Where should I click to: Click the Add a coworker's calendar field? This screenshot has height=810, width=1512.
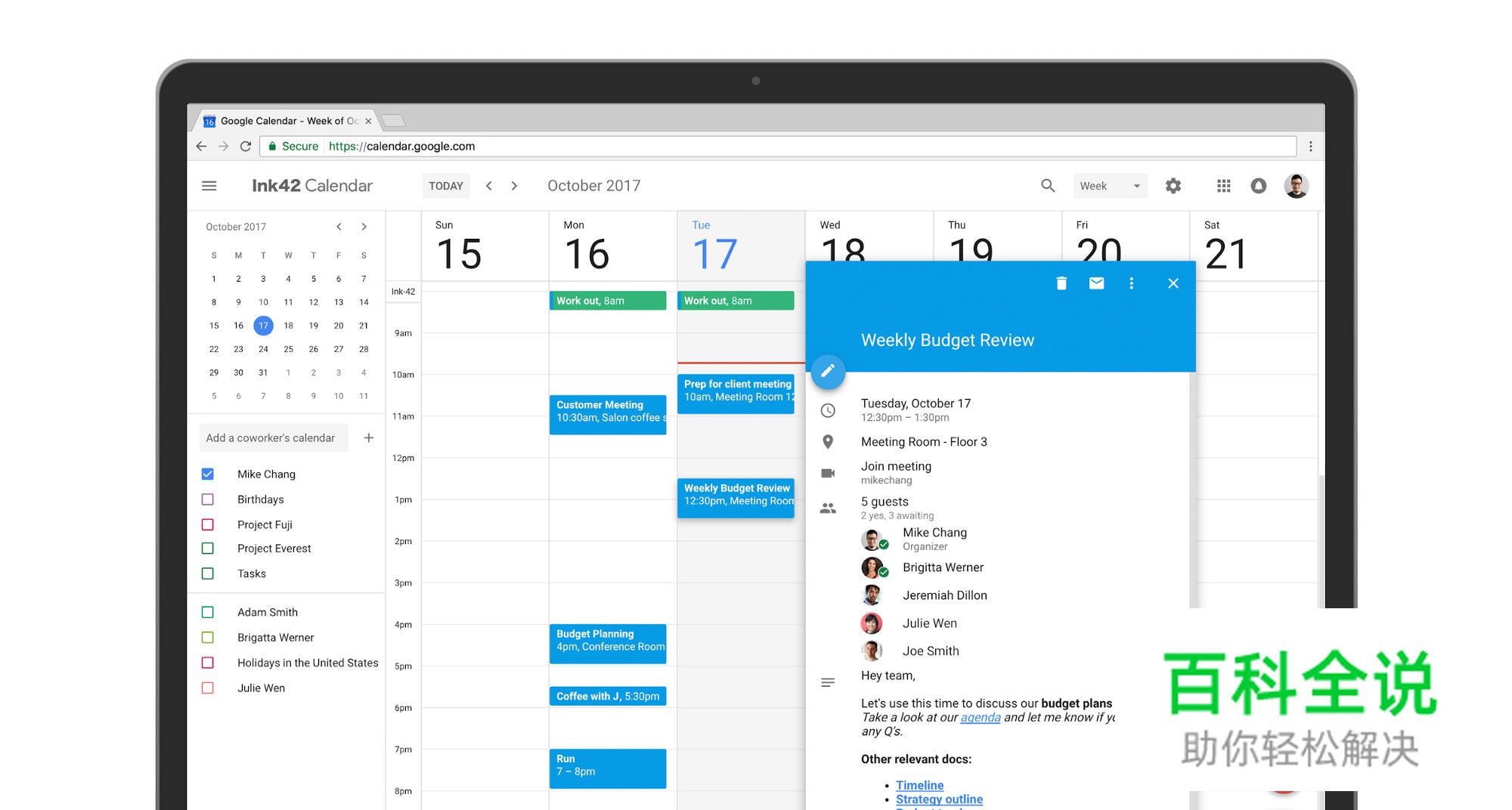click(x=271, y=438)
